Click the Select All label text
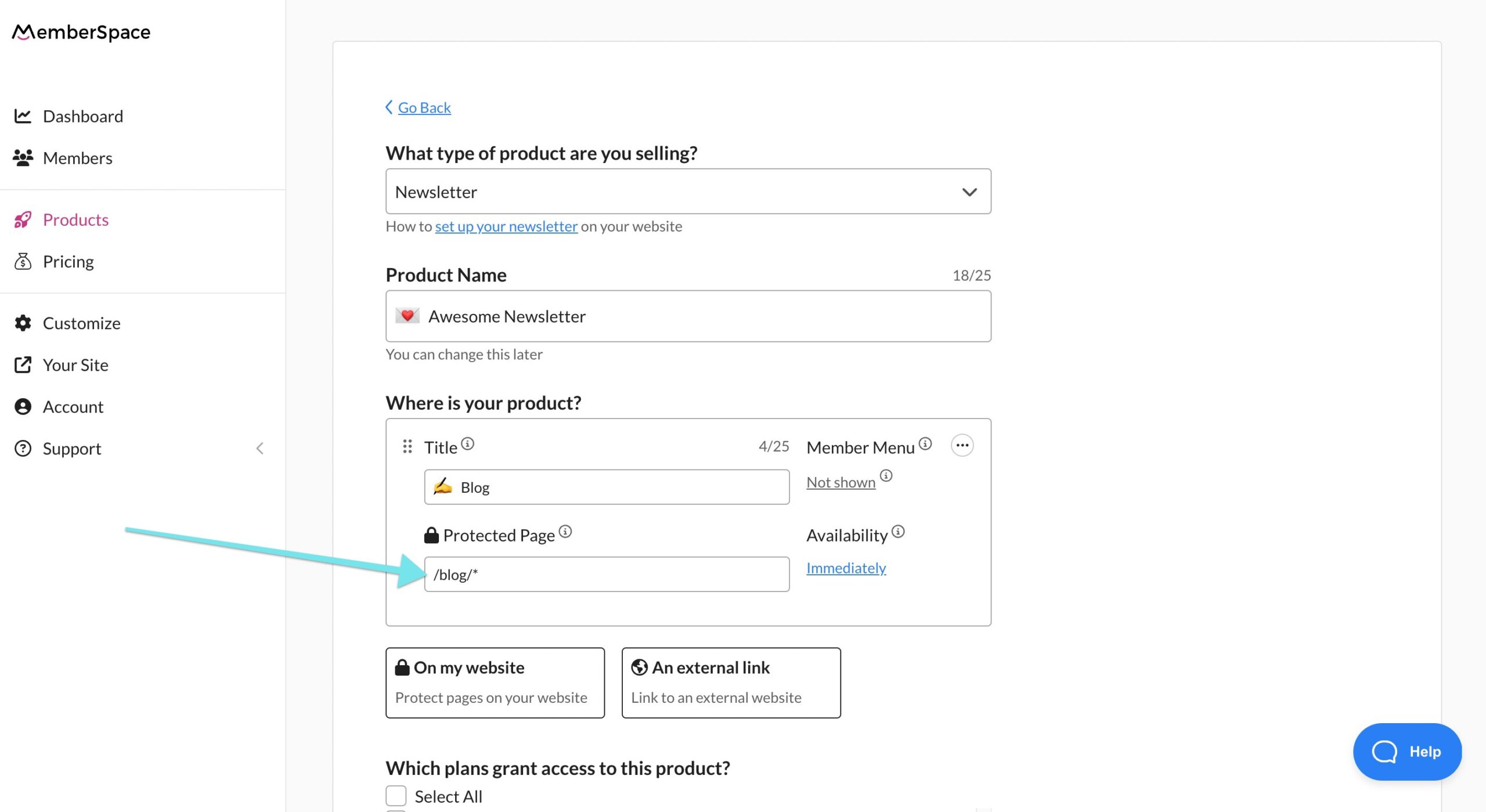 tap(449, 796)
